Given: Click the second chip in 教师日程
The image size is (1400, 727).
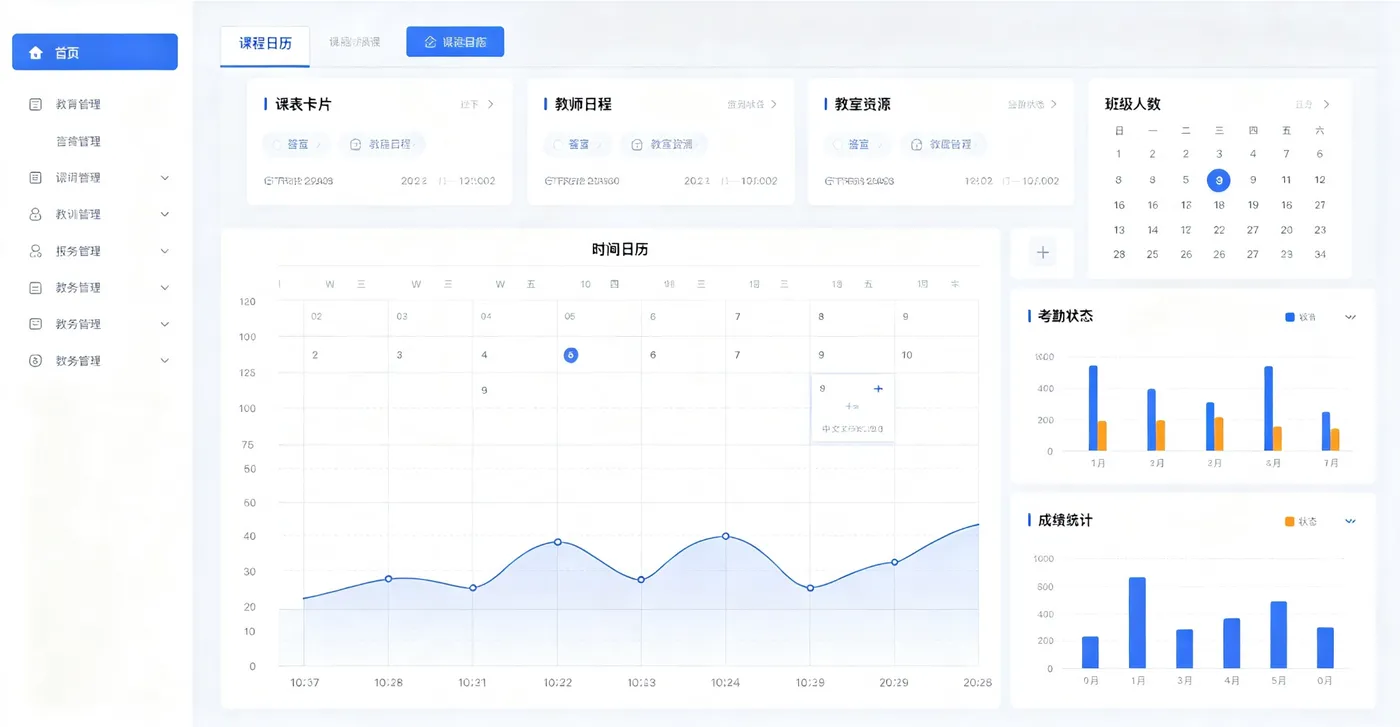Looking at the screenshot, I should tap(664, 144).
